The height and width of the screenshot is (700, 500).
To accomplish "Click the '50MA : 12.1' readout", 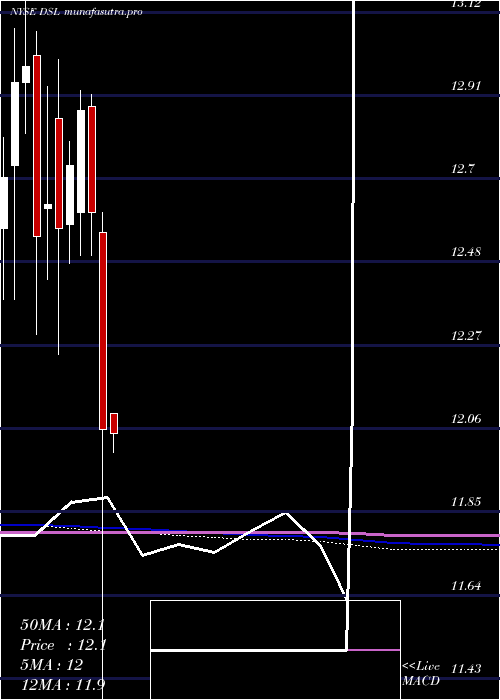I will coord(62,625).
